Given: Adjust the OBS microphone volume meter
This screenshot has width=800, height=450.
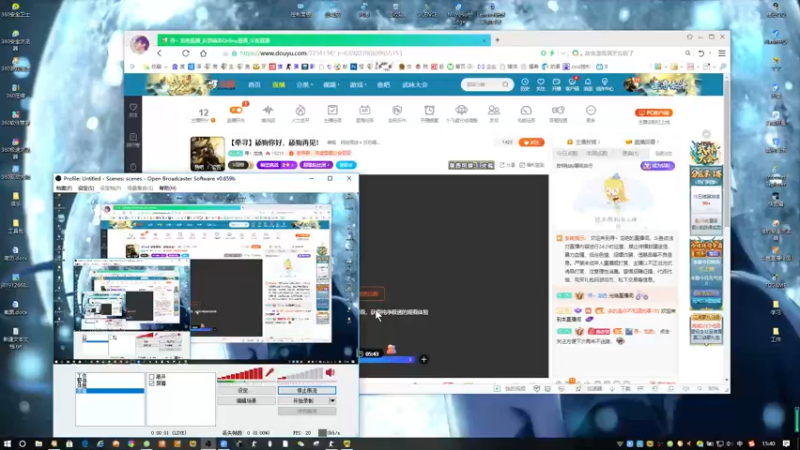Looking at the screenshot, I should (240, 374).
